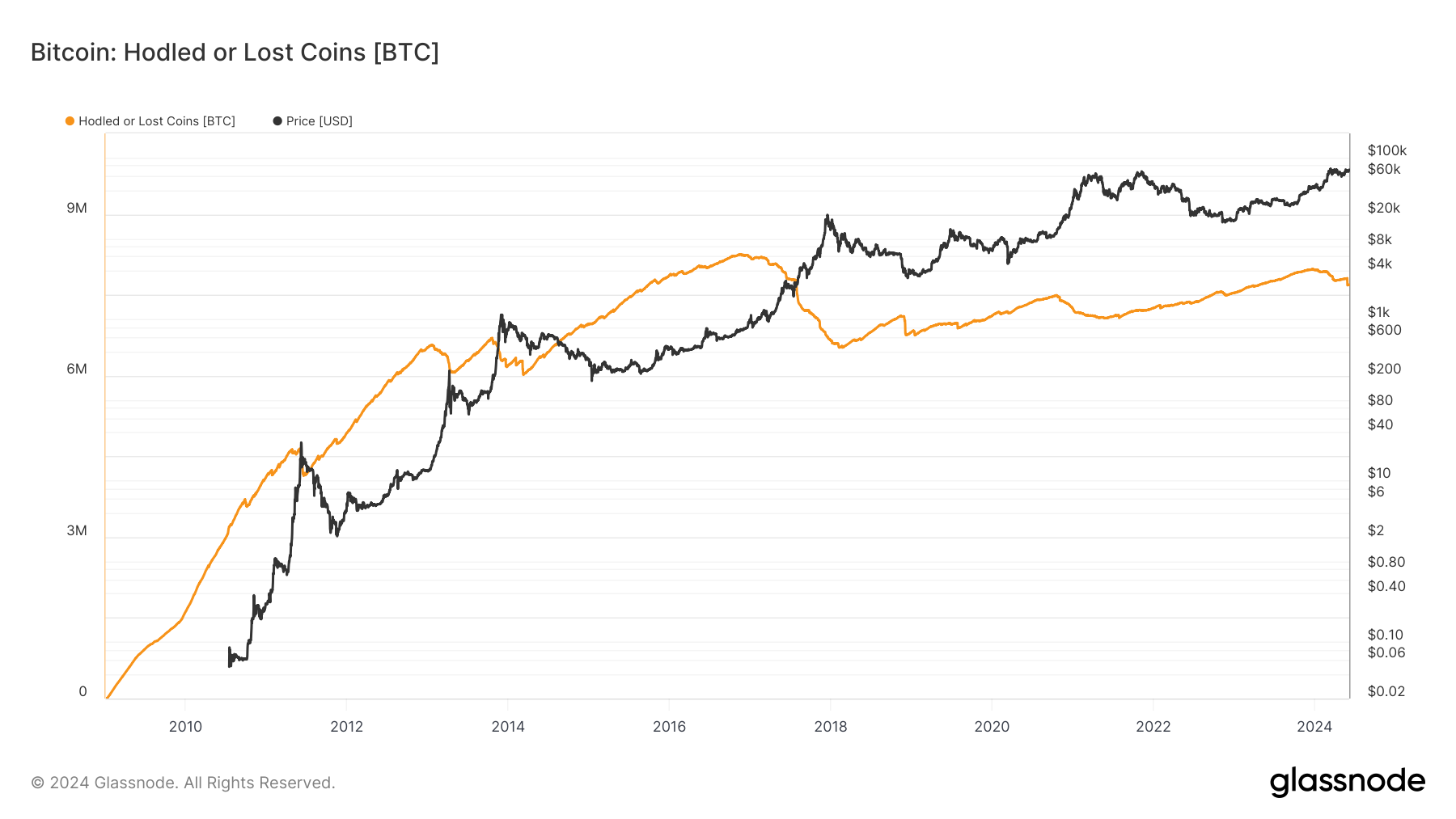Click the $0.02 price axis label
Viewport: 1456px width, 819px height.
click(x=1386, y=691)
